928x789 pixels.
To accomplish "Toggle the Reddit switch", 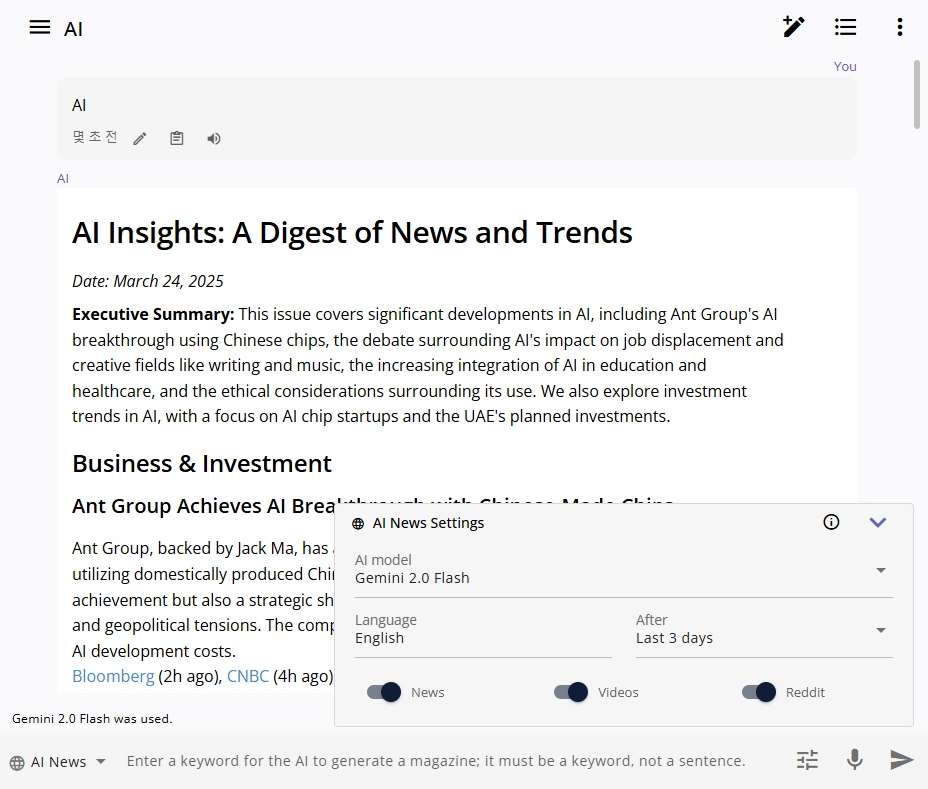I will 759,692.
